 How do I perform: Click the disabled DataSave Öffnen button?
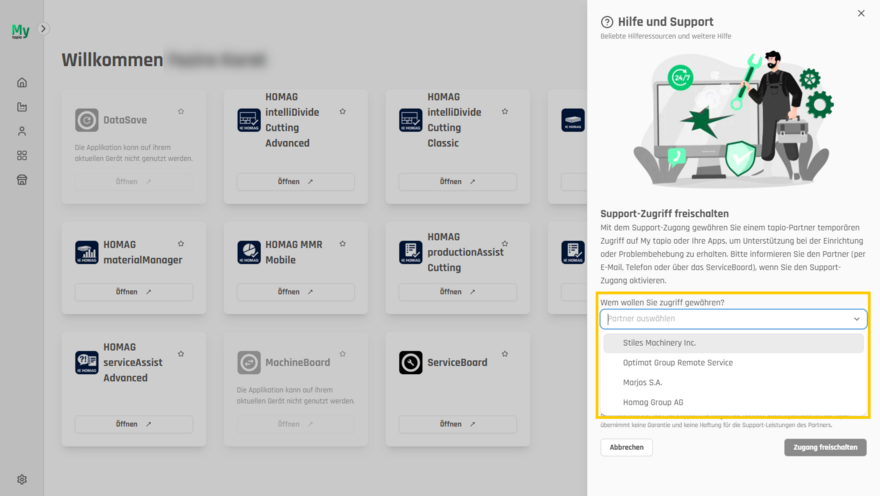pyautogui.click(x=134, y=182)
